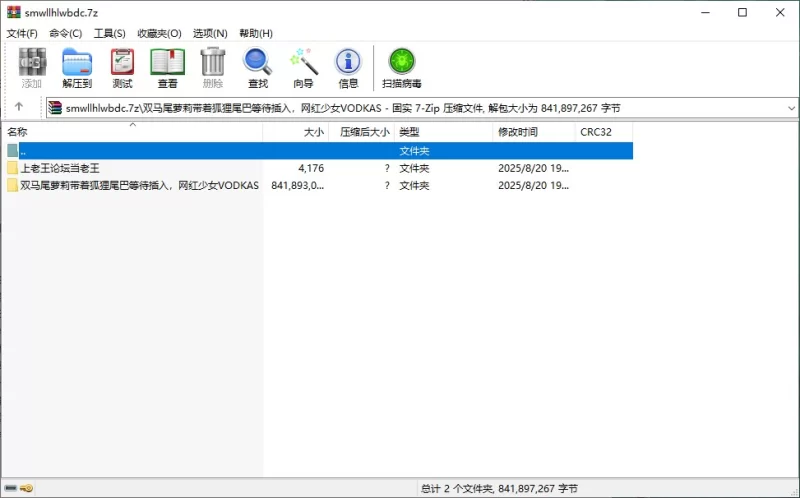Open the 命令(C) menu
The height and width of the screenshot is (498, 800).
(65, 33)
